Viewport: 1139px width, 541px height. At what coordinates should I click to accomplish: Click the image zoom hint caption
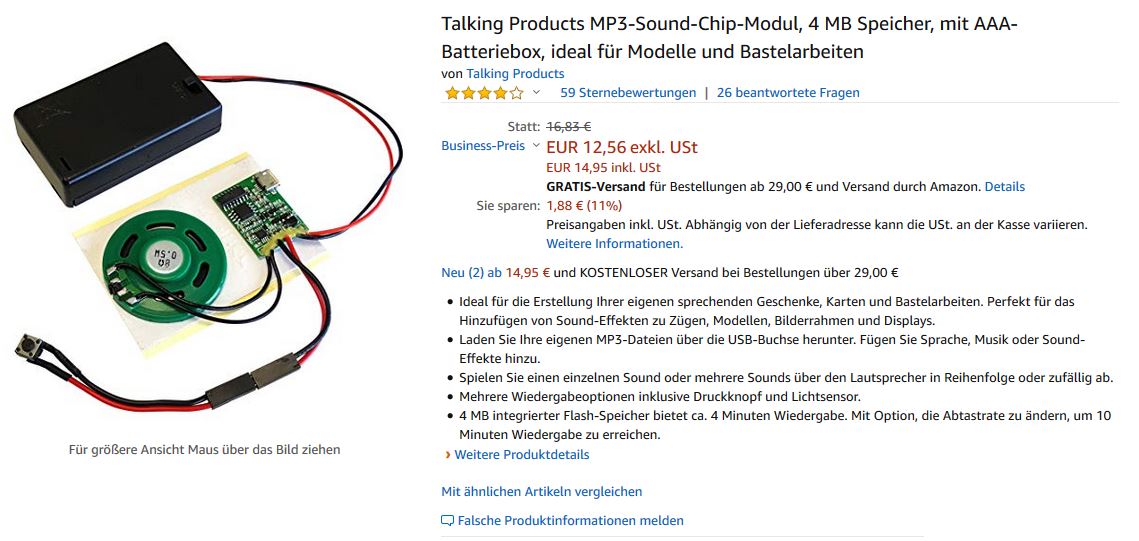[204, 450]
